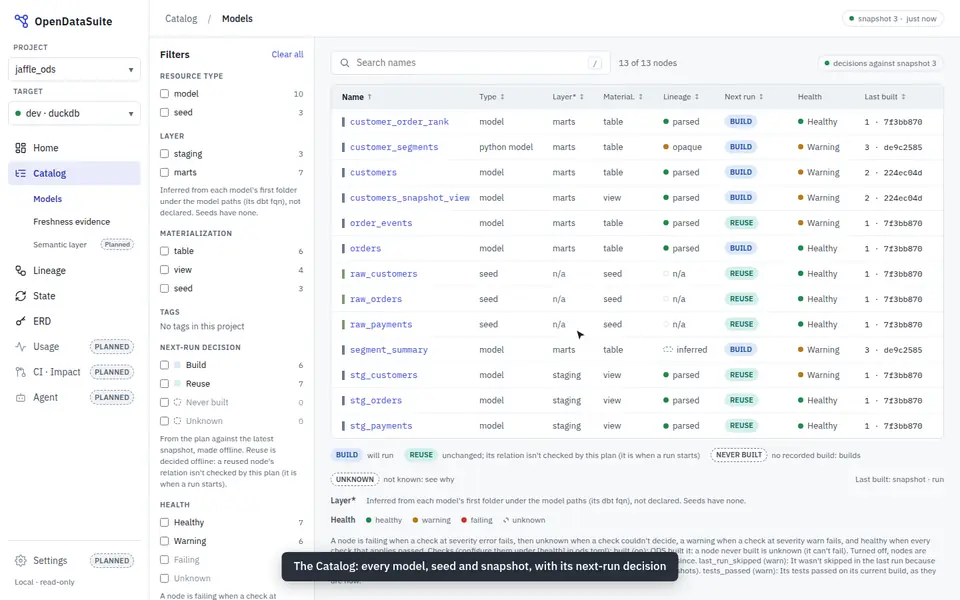Click the green dot in snapshot 3 badge
This screenshot has height=600, width=960.
pyautogui.click(x=851, y=19)
